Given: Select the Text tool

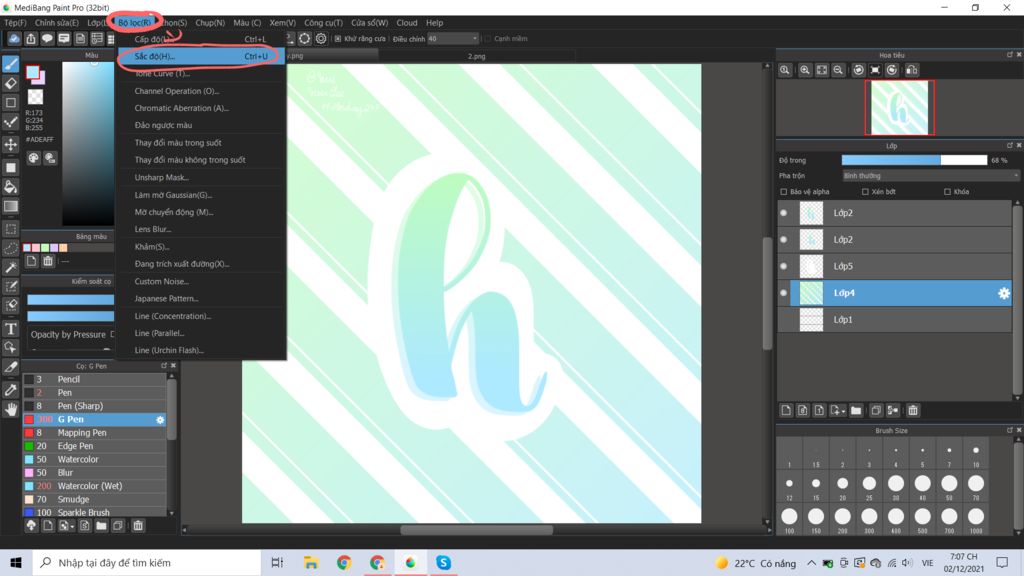Looking at the screenshot, I should click(10, 328).
